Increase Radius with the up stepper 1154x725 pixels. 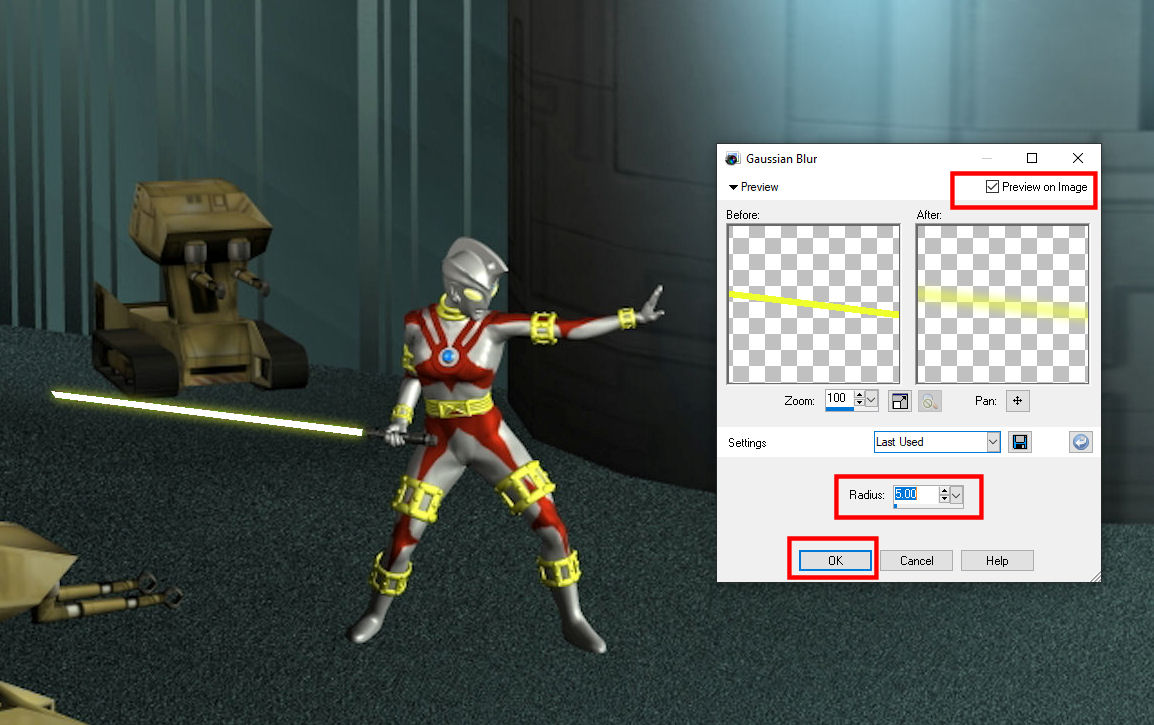coord(944,491)
